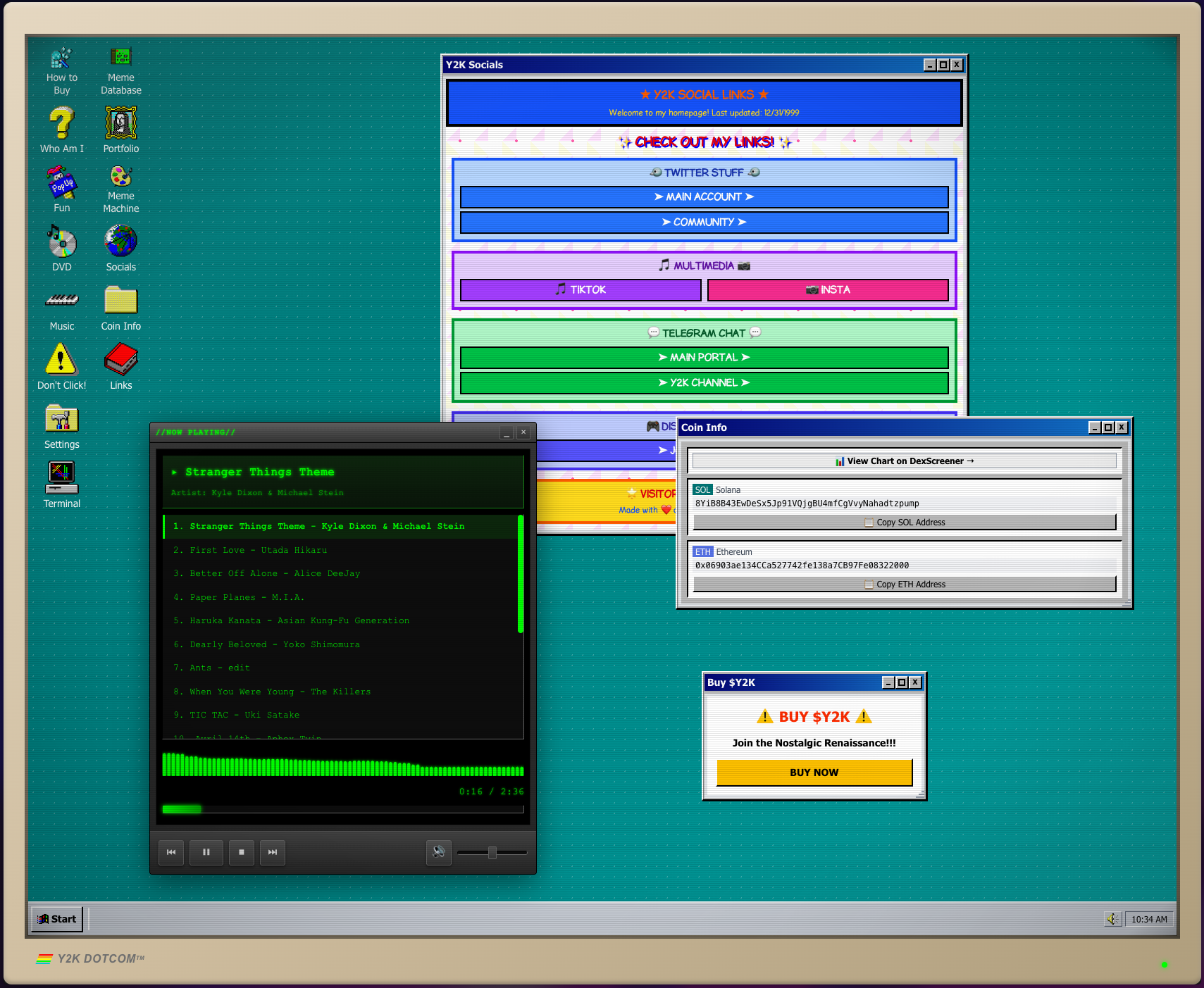
Task: Open the Socials globe desktop icon
Action: tap(120, 243)
